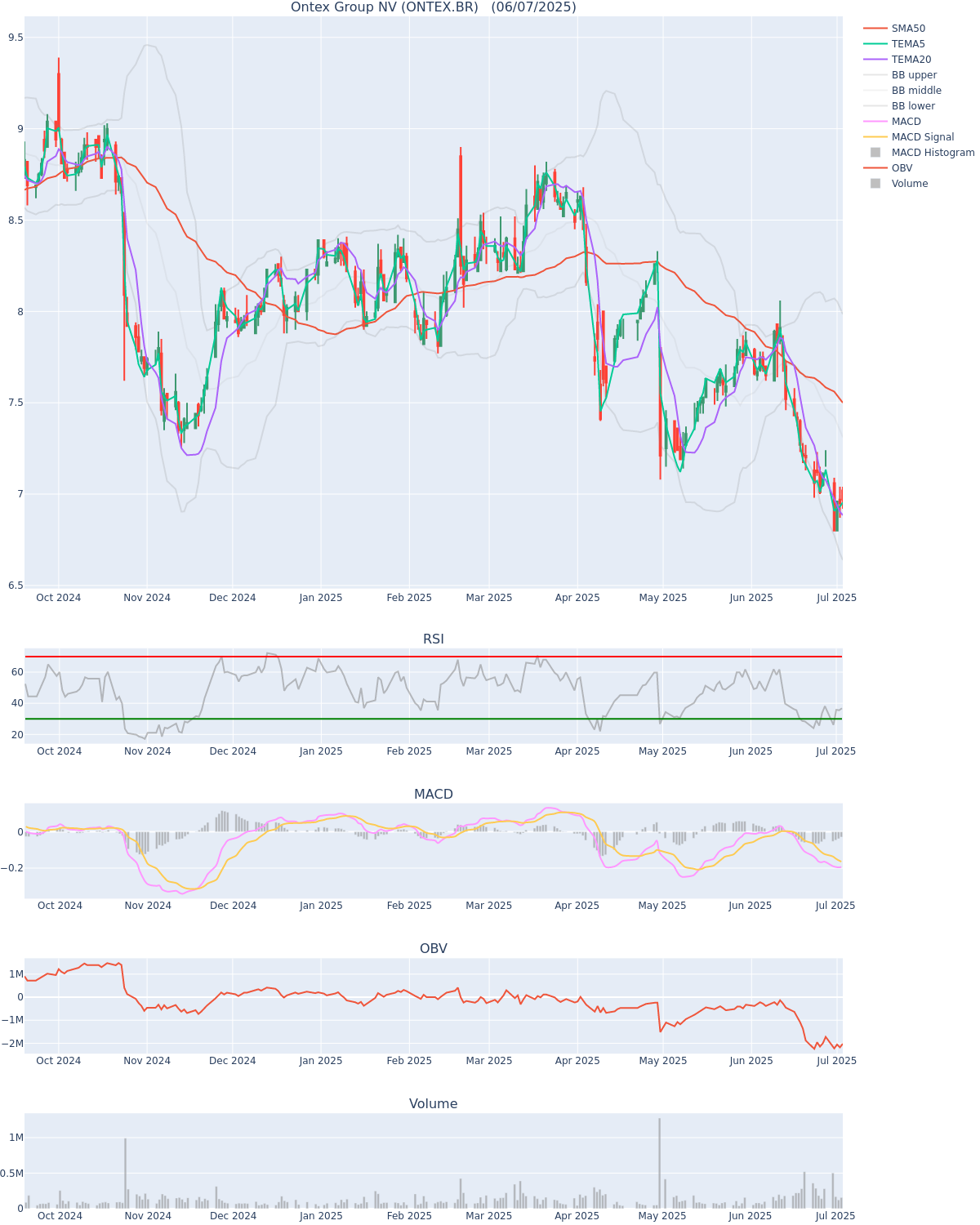Click the tallest volume bar near May 2025
This screenshot has height=1225, width=980.
point(659,1163)
